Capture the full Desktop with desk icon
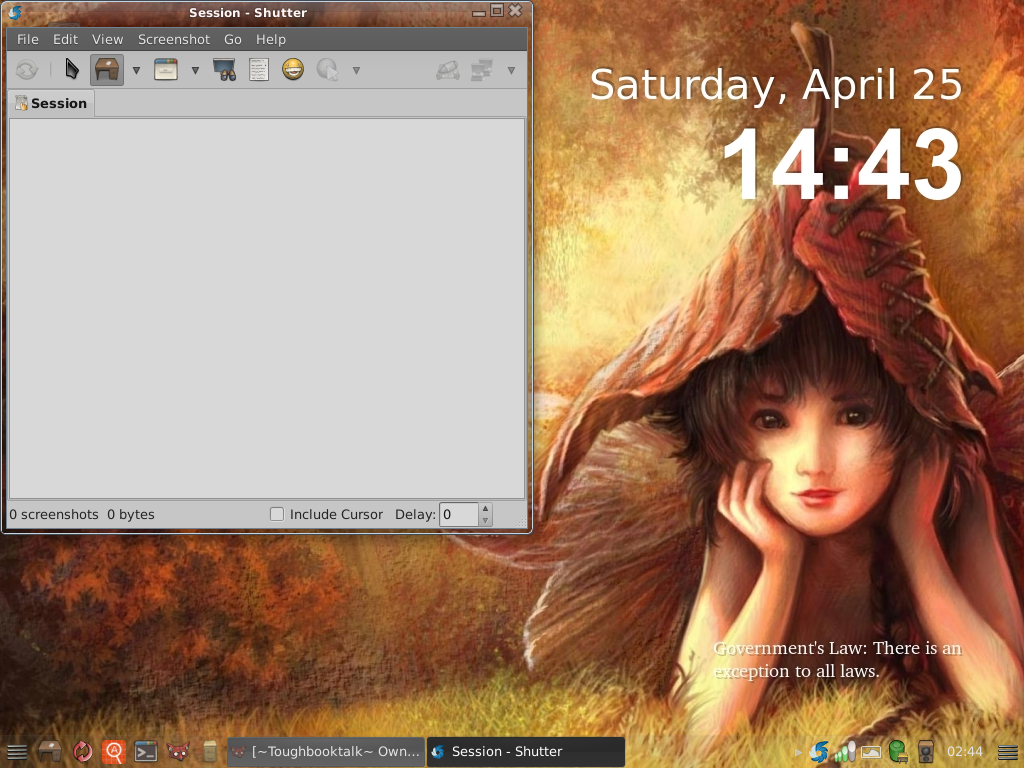The width and height of the screenshot is (1024, 768). click(106, 69)
